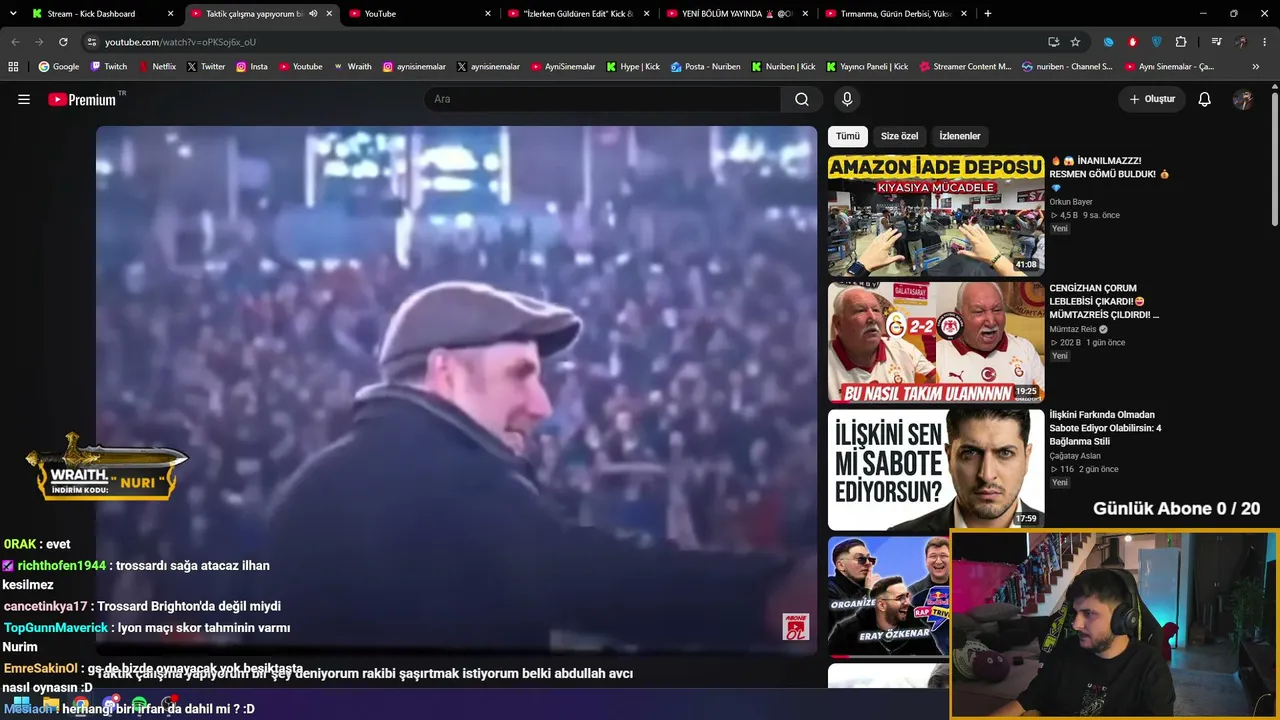Image resolution: width=1280 pixels, height=720 pixels.
Task: Open Windows Start menu
Action: (x=21, y=704)
